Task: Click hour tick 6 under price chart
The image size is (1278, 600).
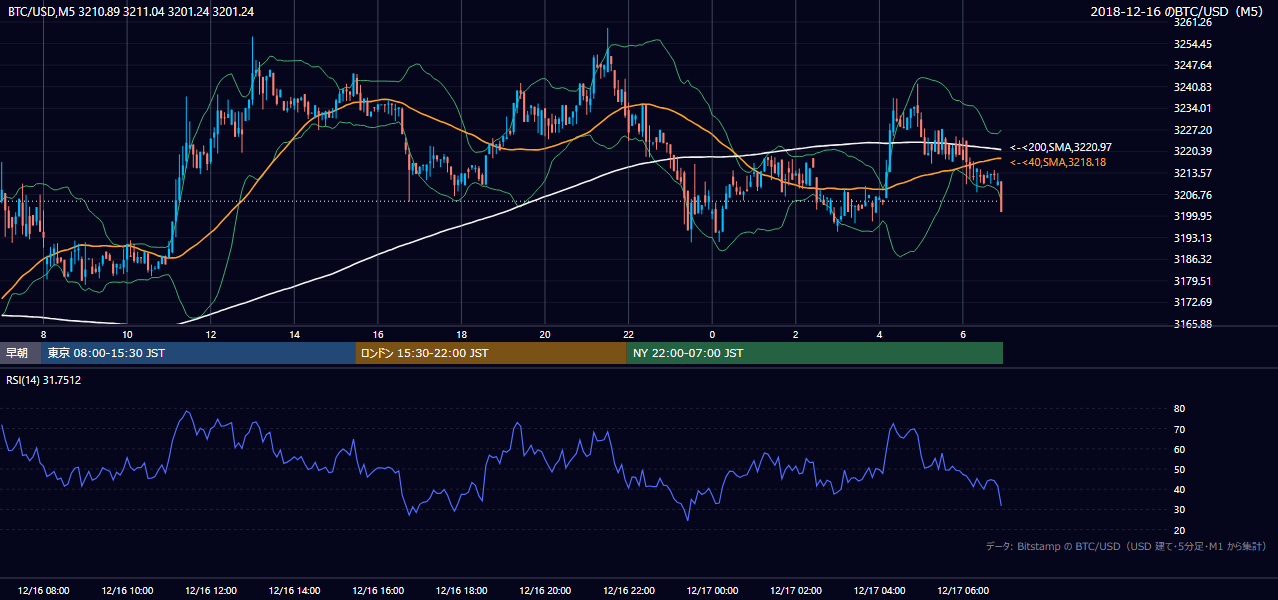Action: [963, 334]
